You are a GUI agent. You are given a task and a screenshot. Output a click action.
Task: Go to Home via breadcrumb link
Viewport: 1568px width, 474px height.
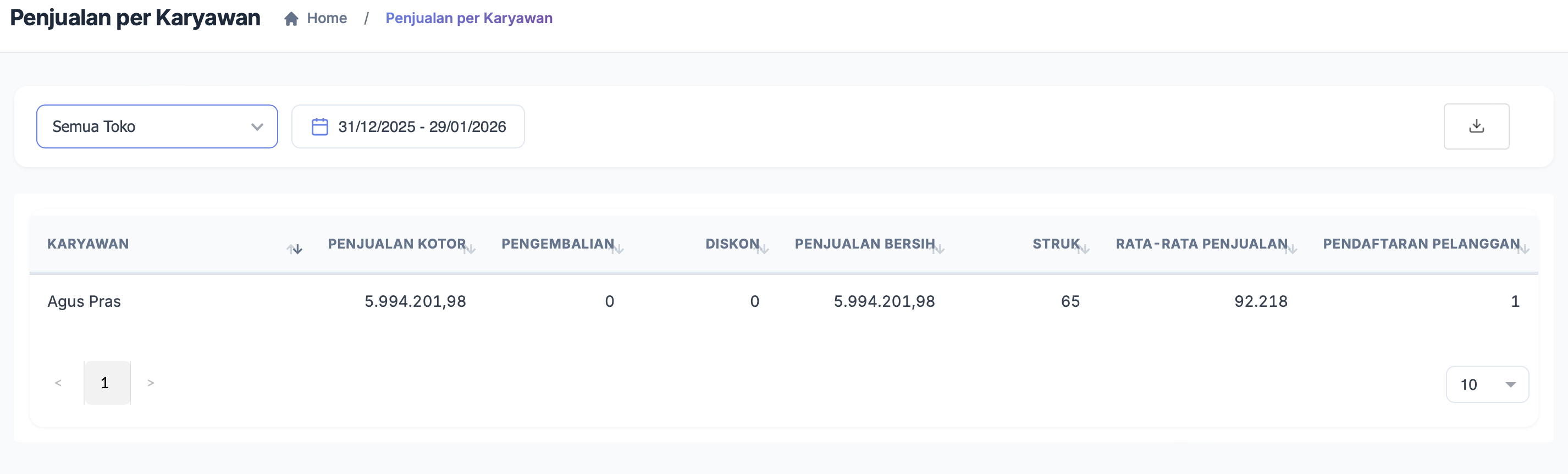(327, 18)
